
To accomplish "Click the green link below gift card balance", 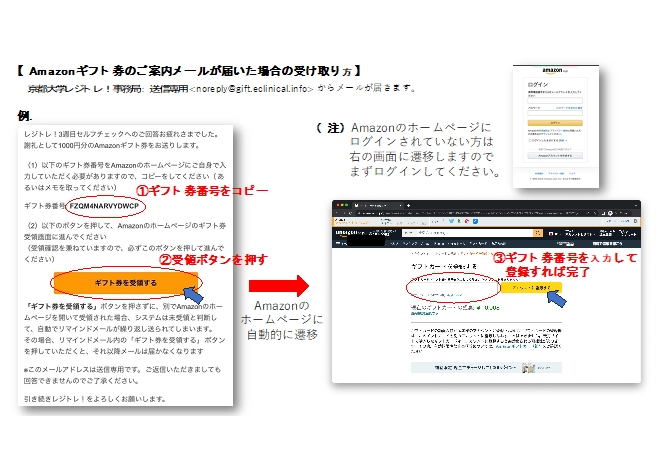I will 424,314.
